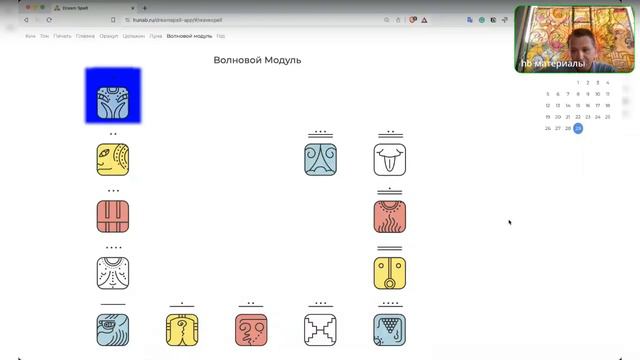Click the green round extension icon
The height and width of the screenshot is (360, 640).
click(x=482, y=20)
